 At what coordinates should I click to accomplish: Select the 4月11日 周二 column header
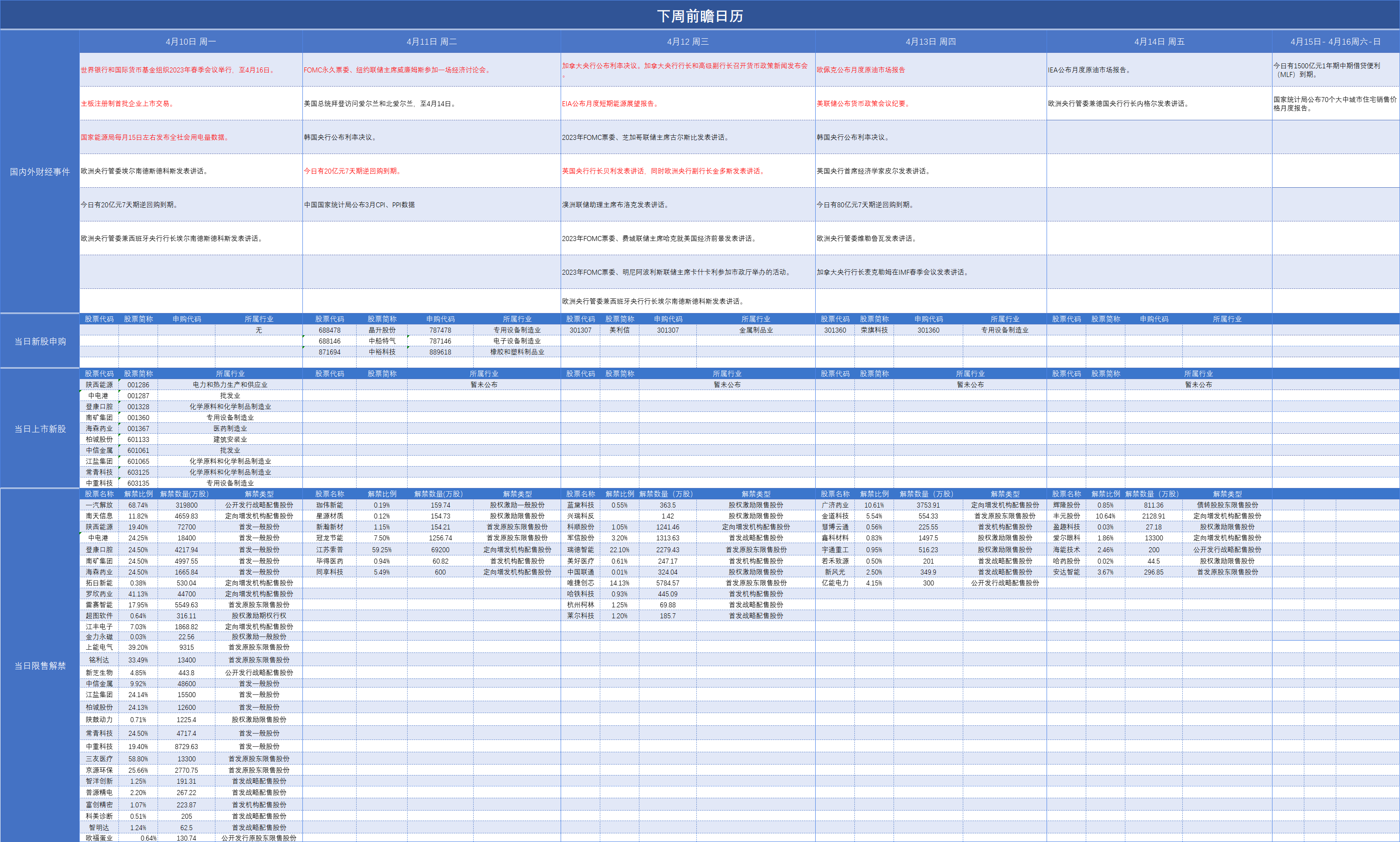tap(431, 41)
